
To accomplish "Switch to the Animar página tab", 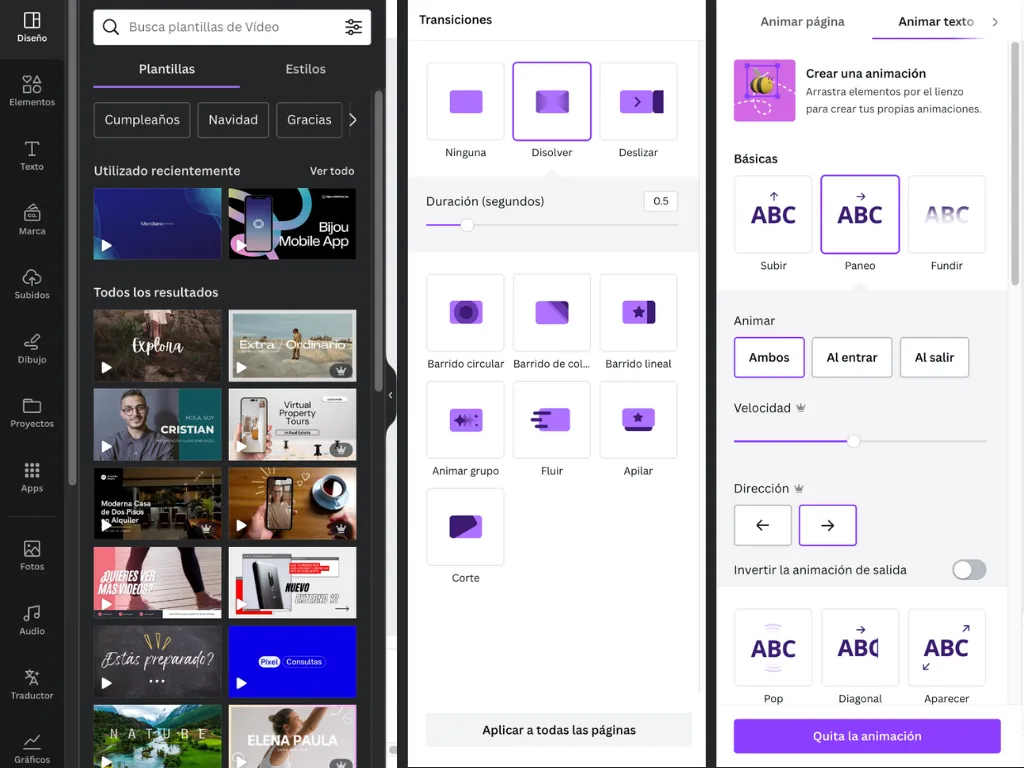I will (x=802, y=22).
